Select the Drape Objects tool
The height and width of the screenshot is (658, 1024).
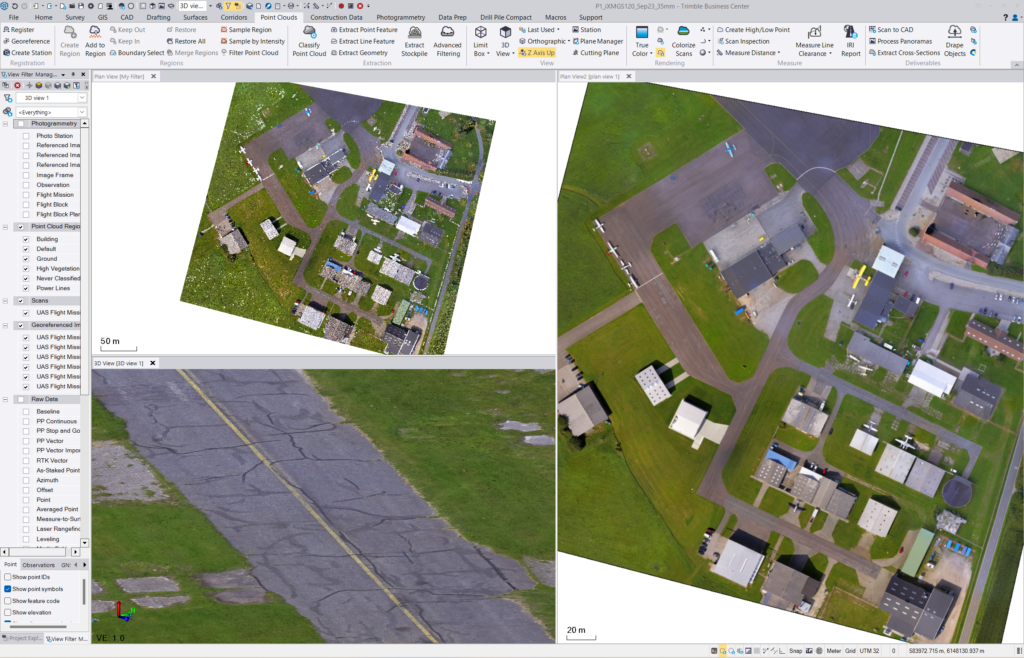(x=954, y=41)
